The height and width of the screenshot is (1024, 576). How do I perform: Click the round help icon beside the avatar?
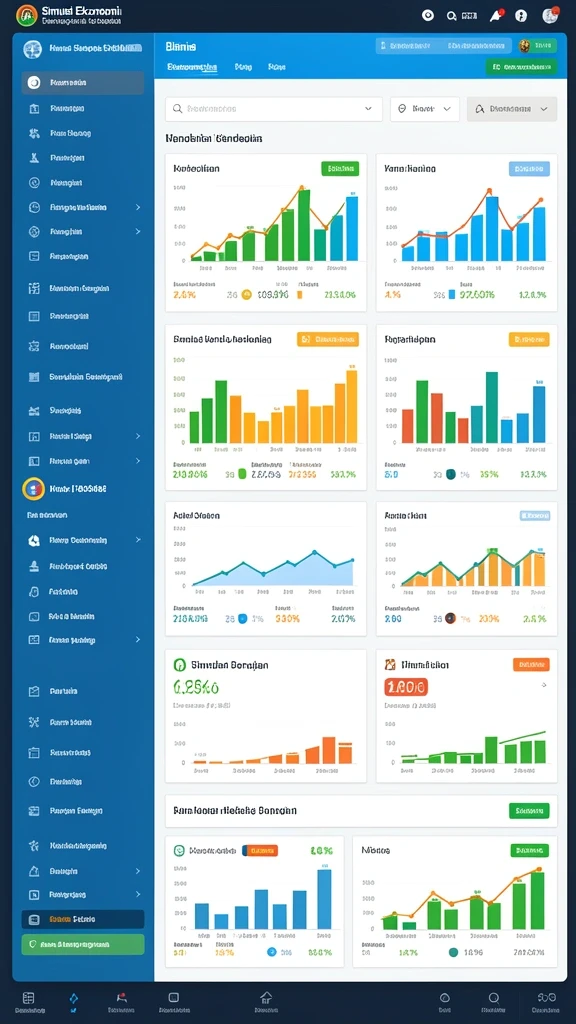[x=520, y=16]
